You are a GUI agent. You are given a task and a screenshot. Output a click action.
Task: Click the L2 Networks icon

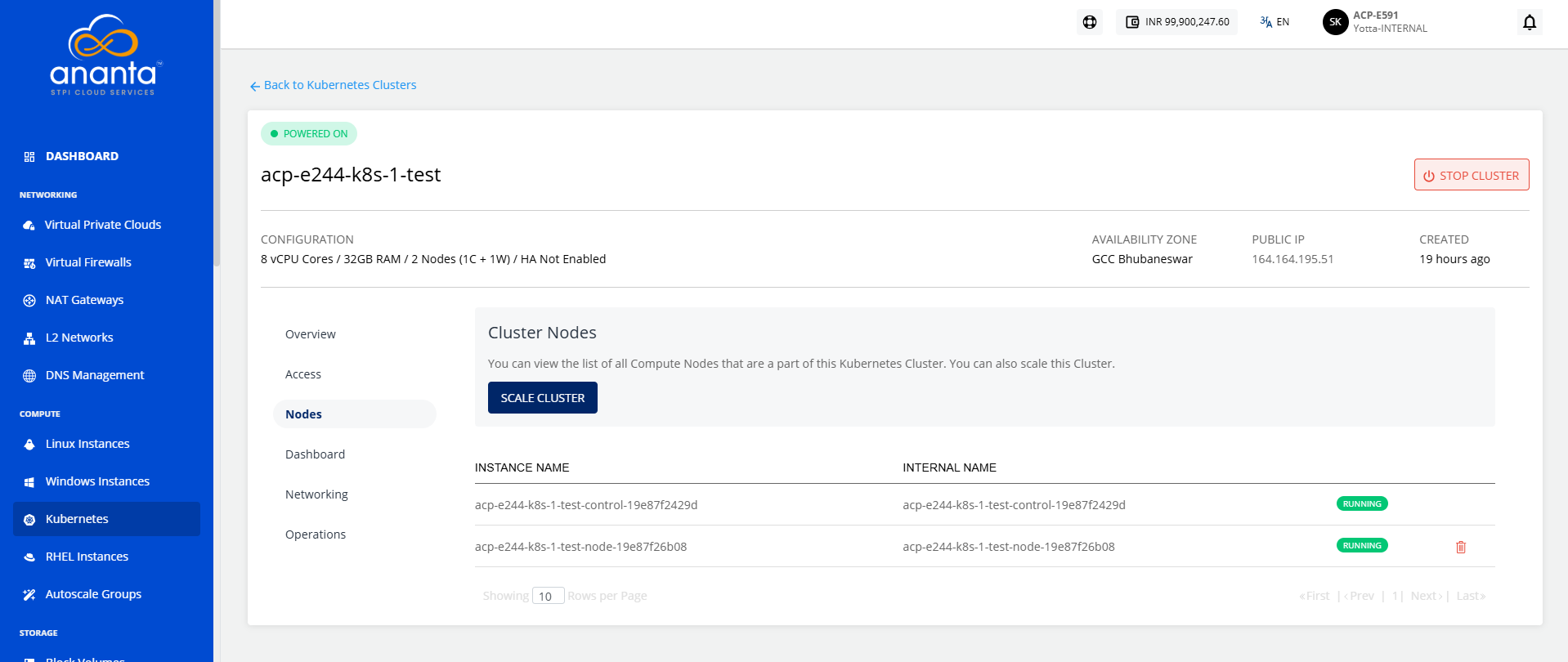[29, 338]
